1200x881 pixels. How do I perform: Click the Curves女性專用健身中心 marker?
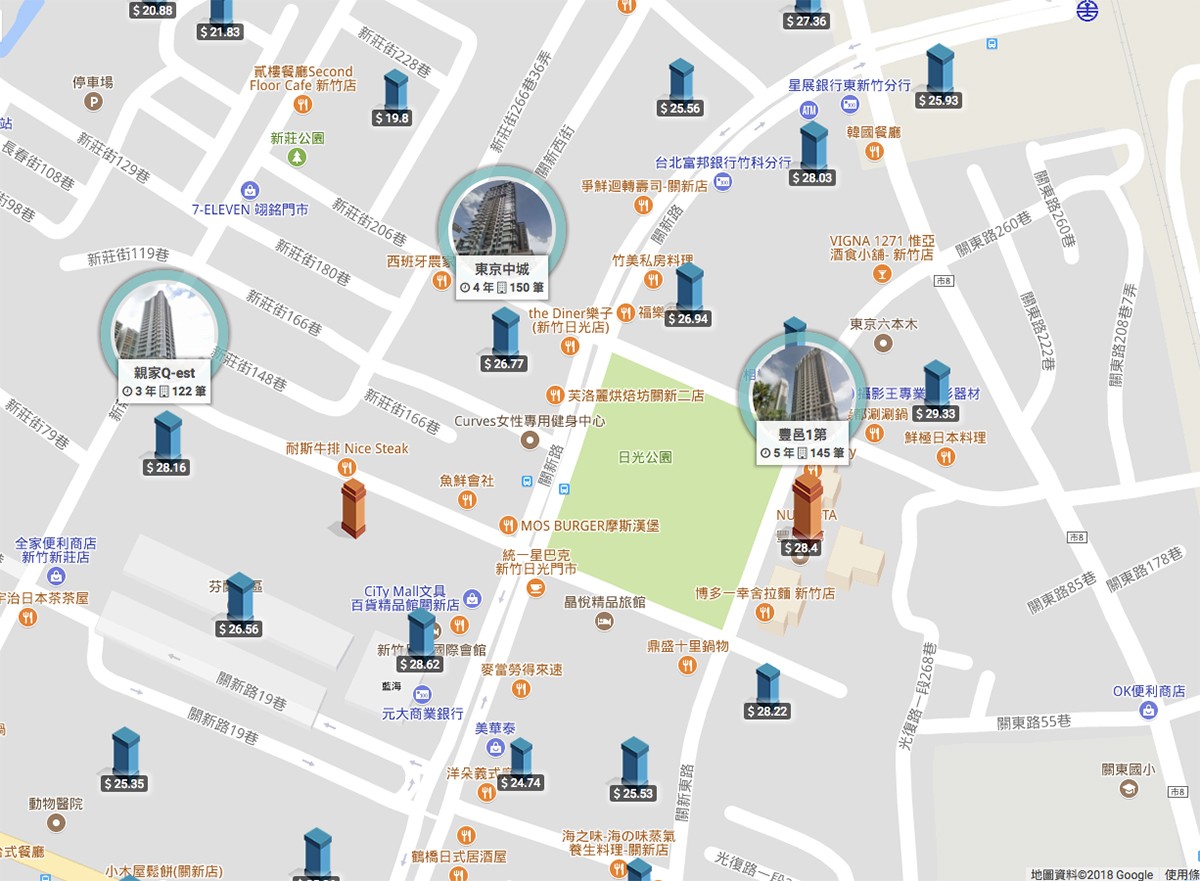[530, 441]
